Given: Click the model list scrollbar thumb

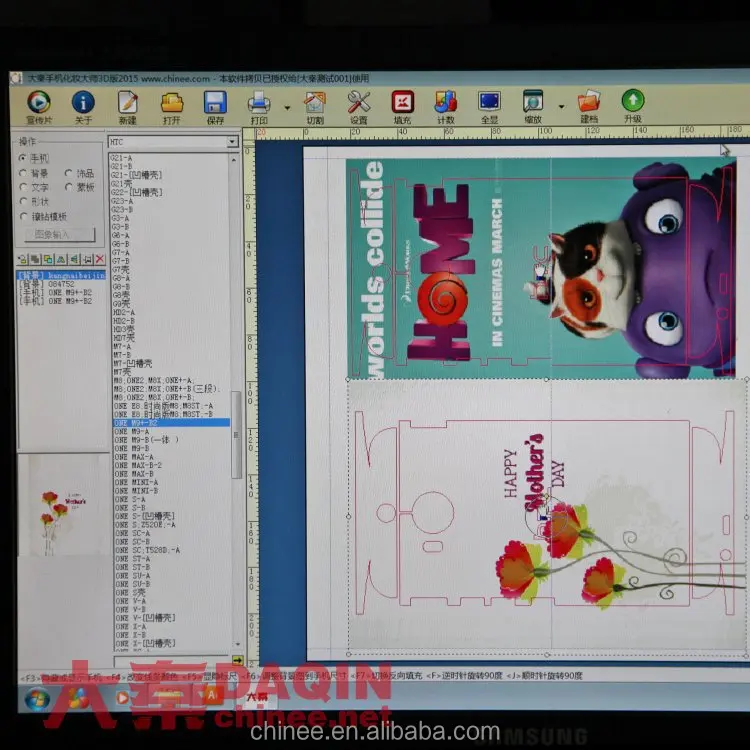Looking at the screenshot, I should 236,435.
